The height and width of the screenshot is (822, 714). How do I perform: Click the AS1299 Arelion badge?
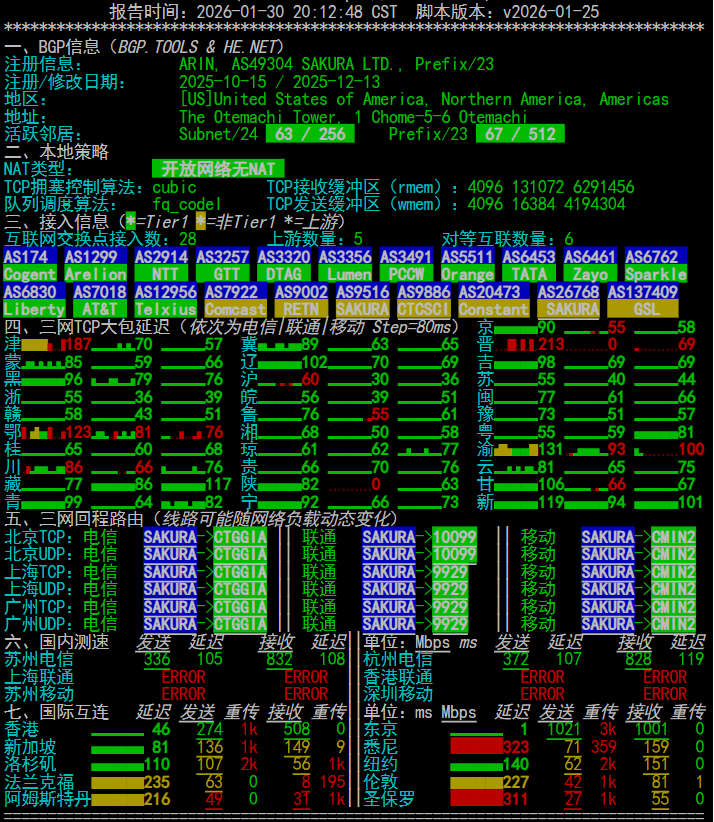pyautogui.click(x=95, y=265)
